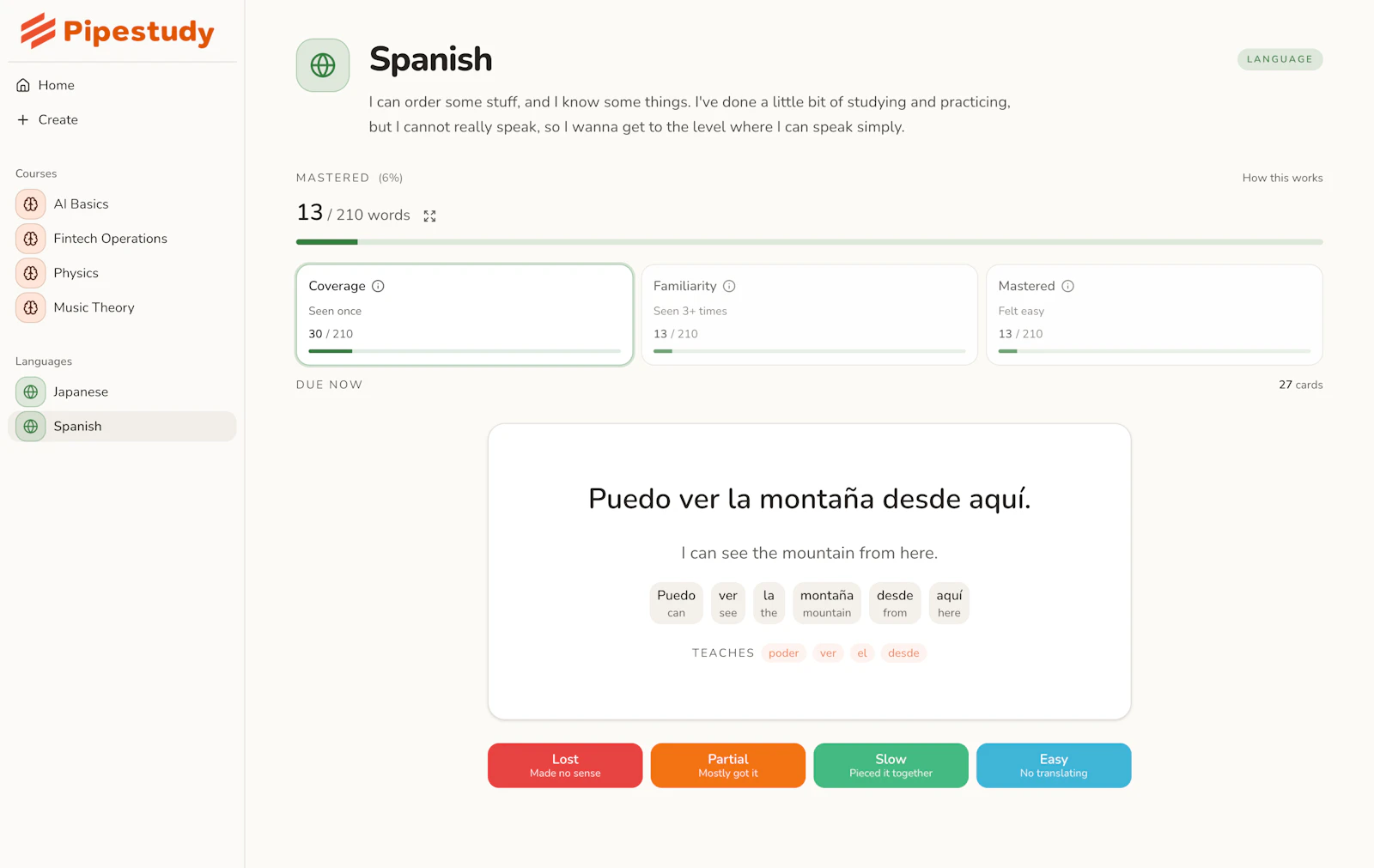
Task: Rate card as Partial
Action: point(728,765)
